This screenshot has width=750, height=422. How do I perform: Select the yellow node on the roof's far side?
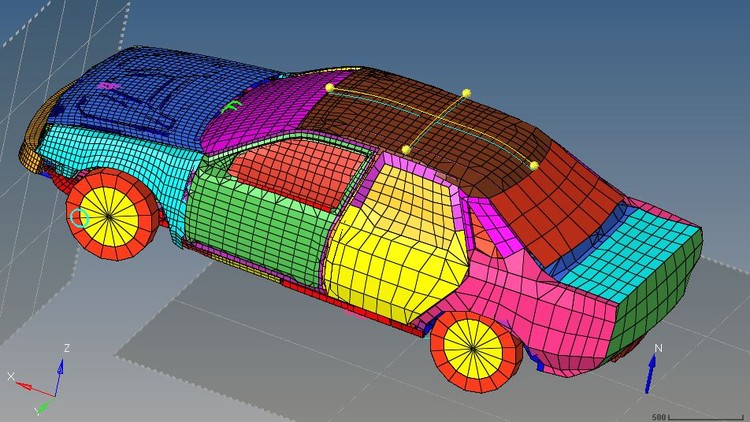coord(466,93)
